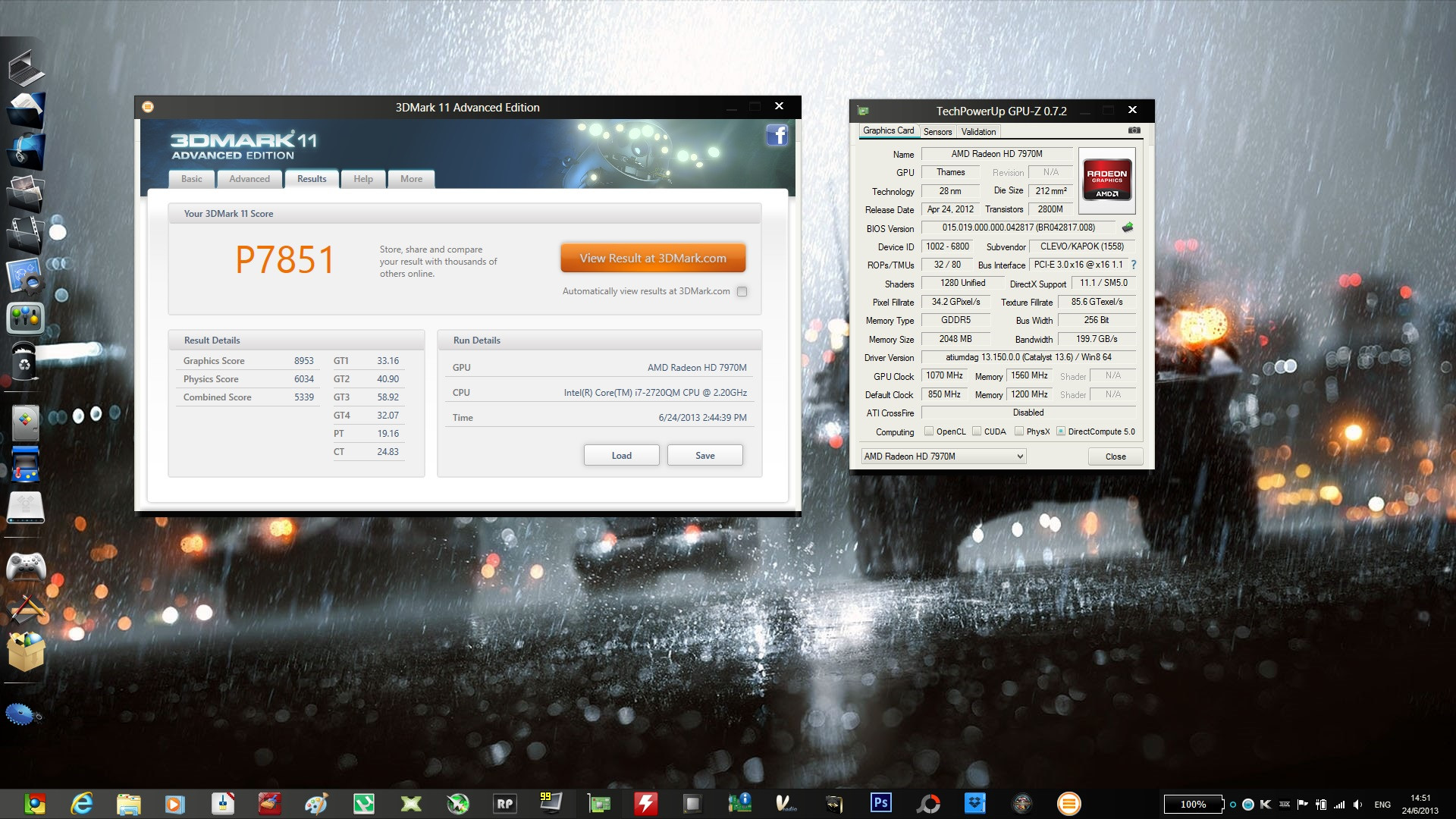
Task: Enable automatically view results at 3DMark.com
Action: 742,291
